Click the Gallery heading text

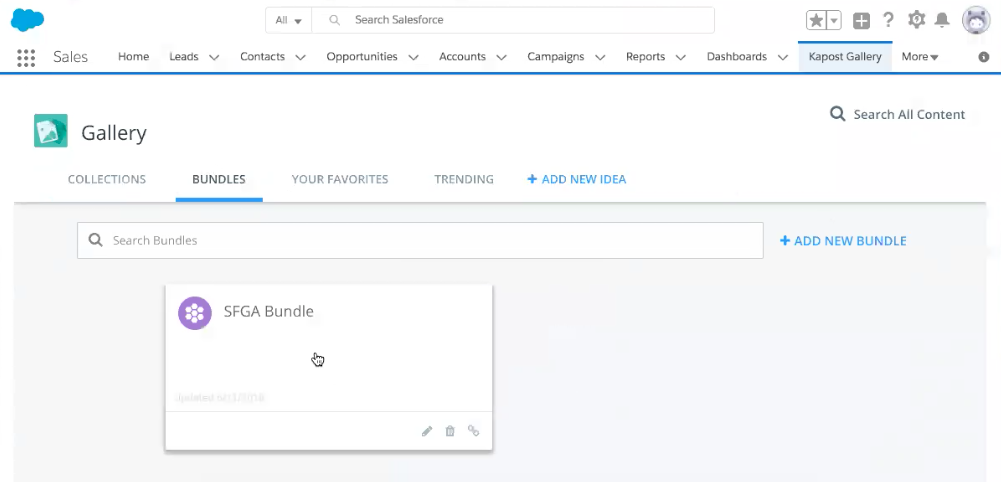(x=114, y=133)
